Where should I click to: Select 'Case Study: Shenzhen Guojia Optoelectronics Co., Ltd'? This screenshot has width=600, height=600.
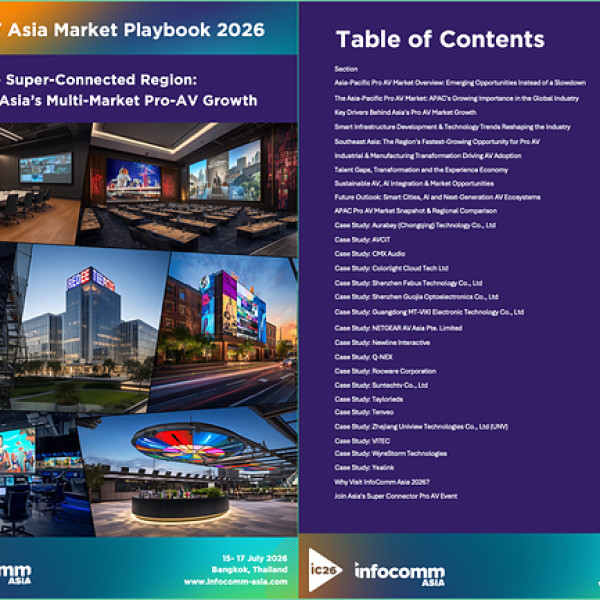tap(416, 297)
